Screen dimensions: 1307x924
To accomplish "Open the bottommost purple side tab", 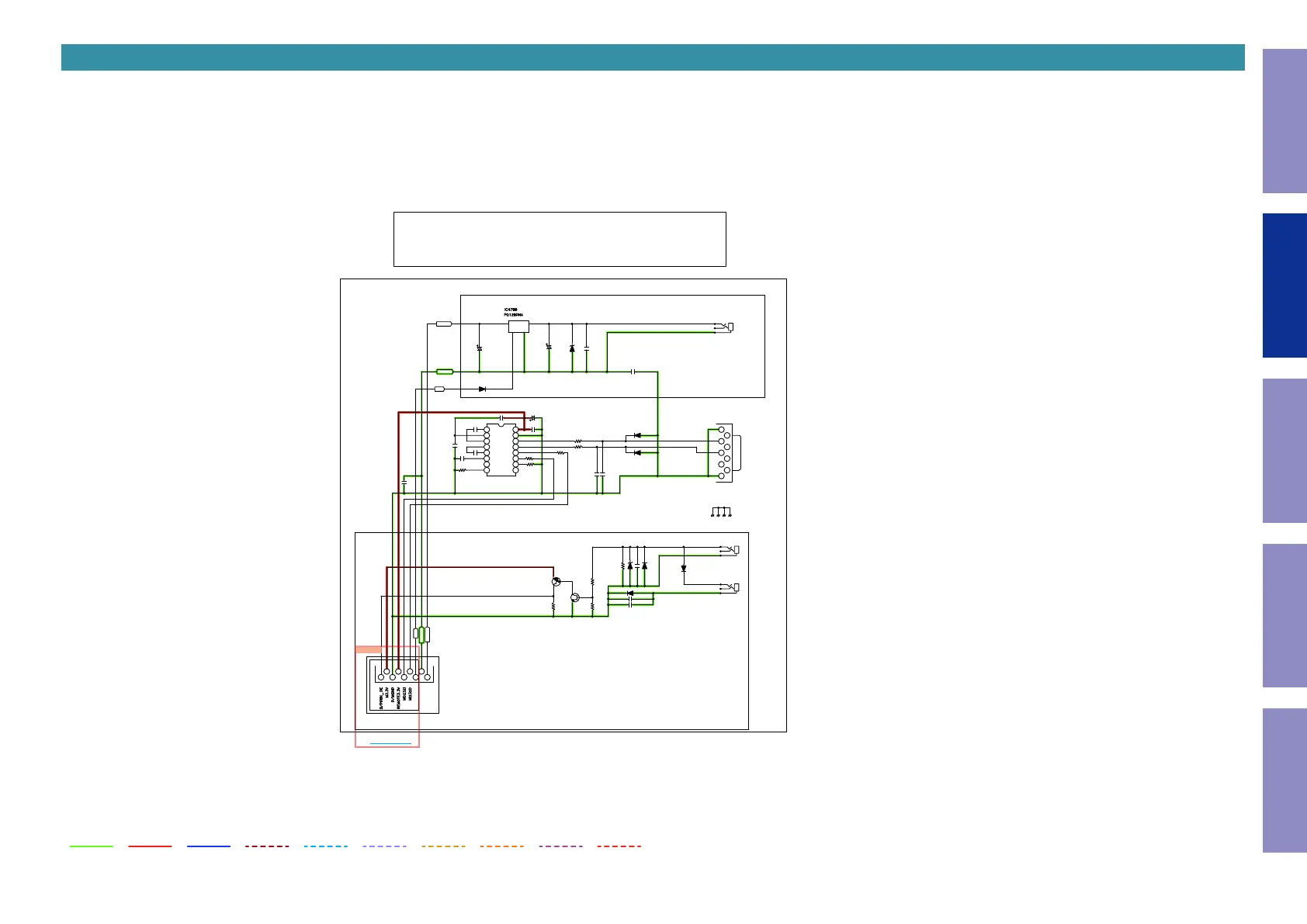I will pos(1284,780).
